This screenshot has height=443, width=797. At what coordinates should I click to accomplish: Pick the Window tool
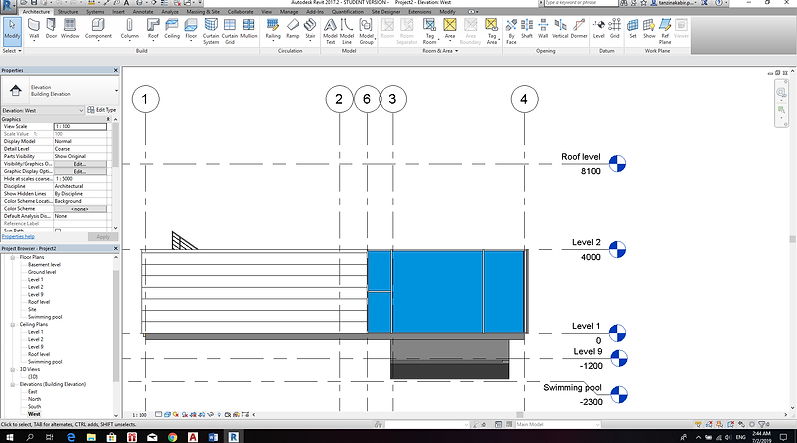coord(70,29)
